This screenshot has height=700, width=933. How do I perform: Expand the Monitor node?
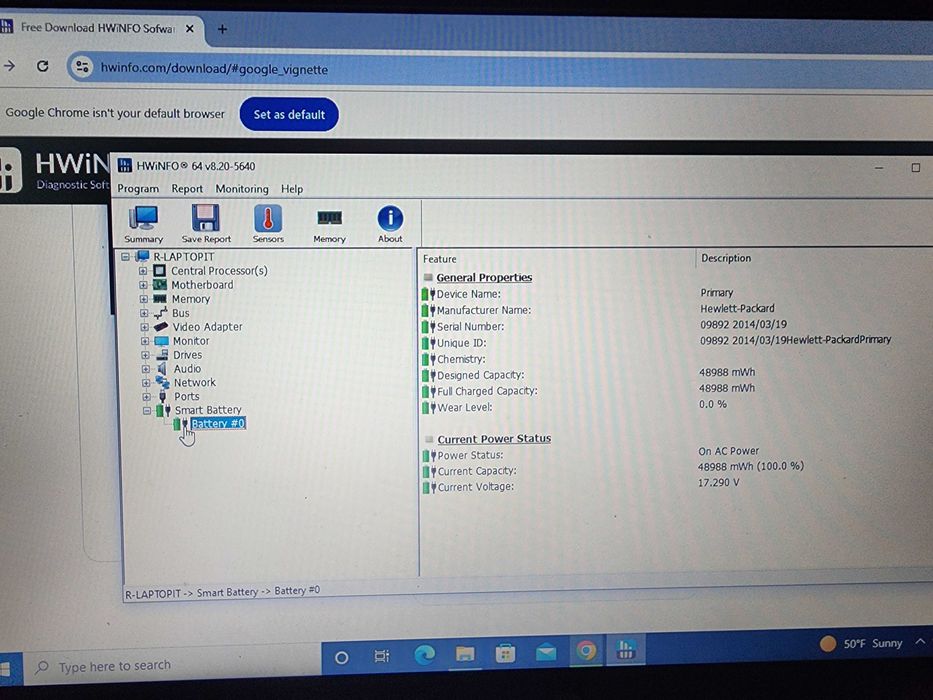coord(145,341)
